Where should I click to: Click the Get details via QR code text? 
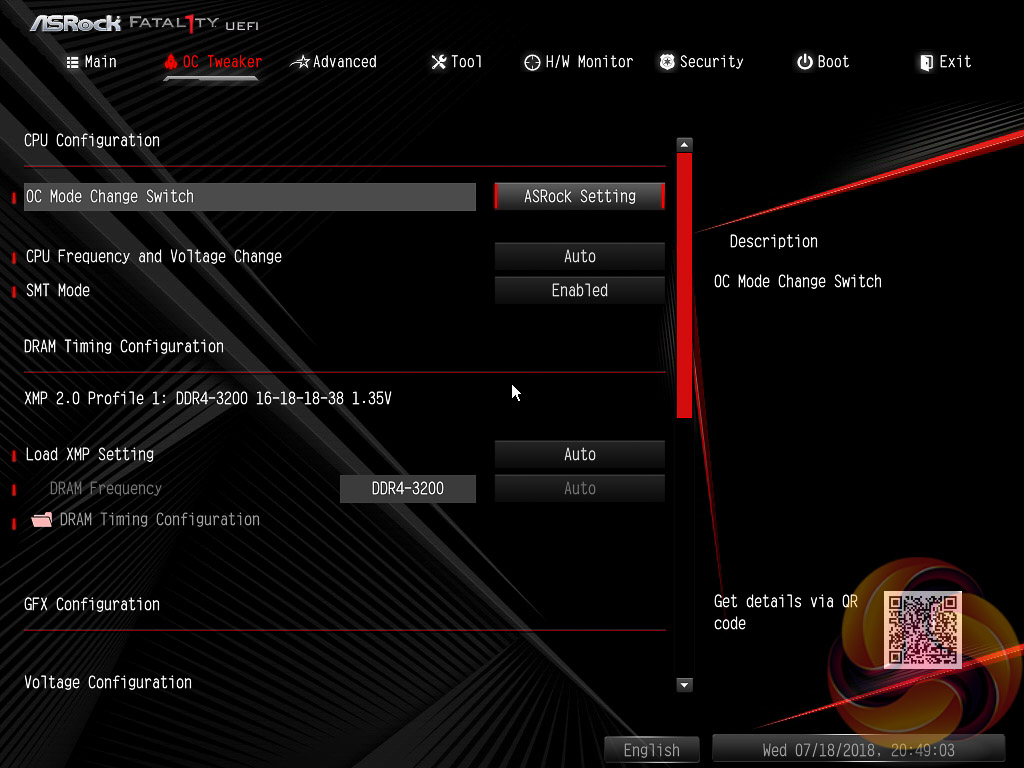786,613
